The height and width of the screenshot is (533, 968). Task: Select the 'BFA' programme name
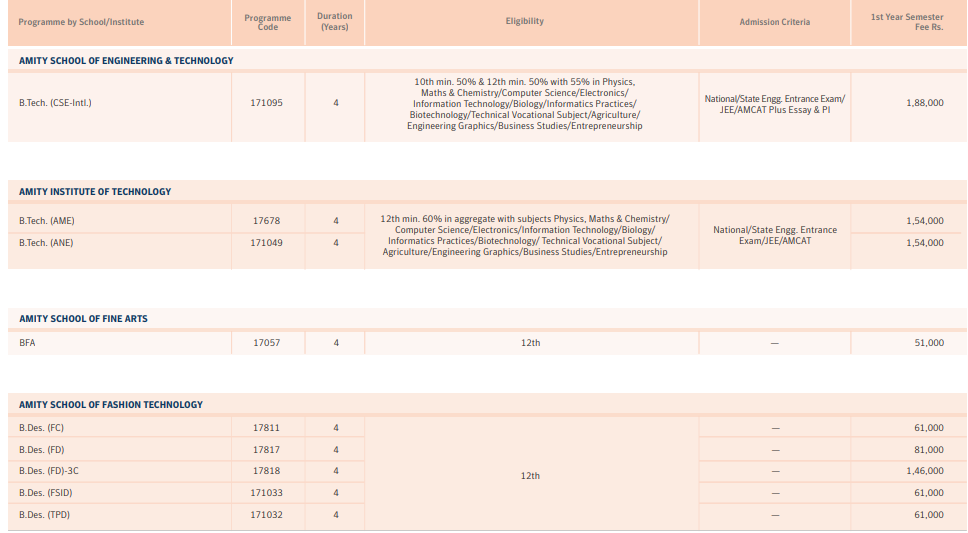pyautogui.click(x=27, y=343)
